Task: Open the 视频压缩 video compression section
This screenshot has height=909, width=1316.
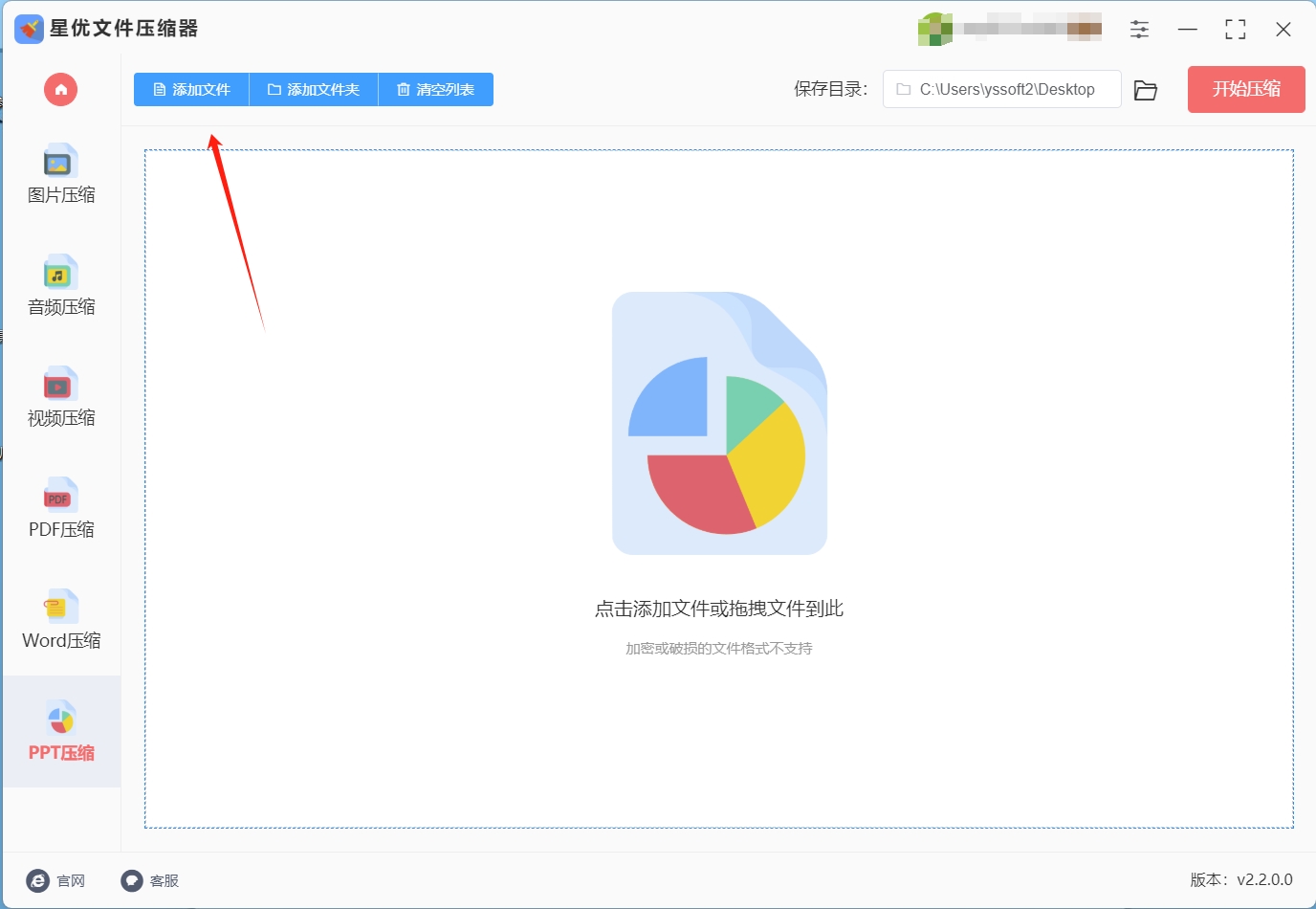Action: pyautogui.click(x=61, y=397)
